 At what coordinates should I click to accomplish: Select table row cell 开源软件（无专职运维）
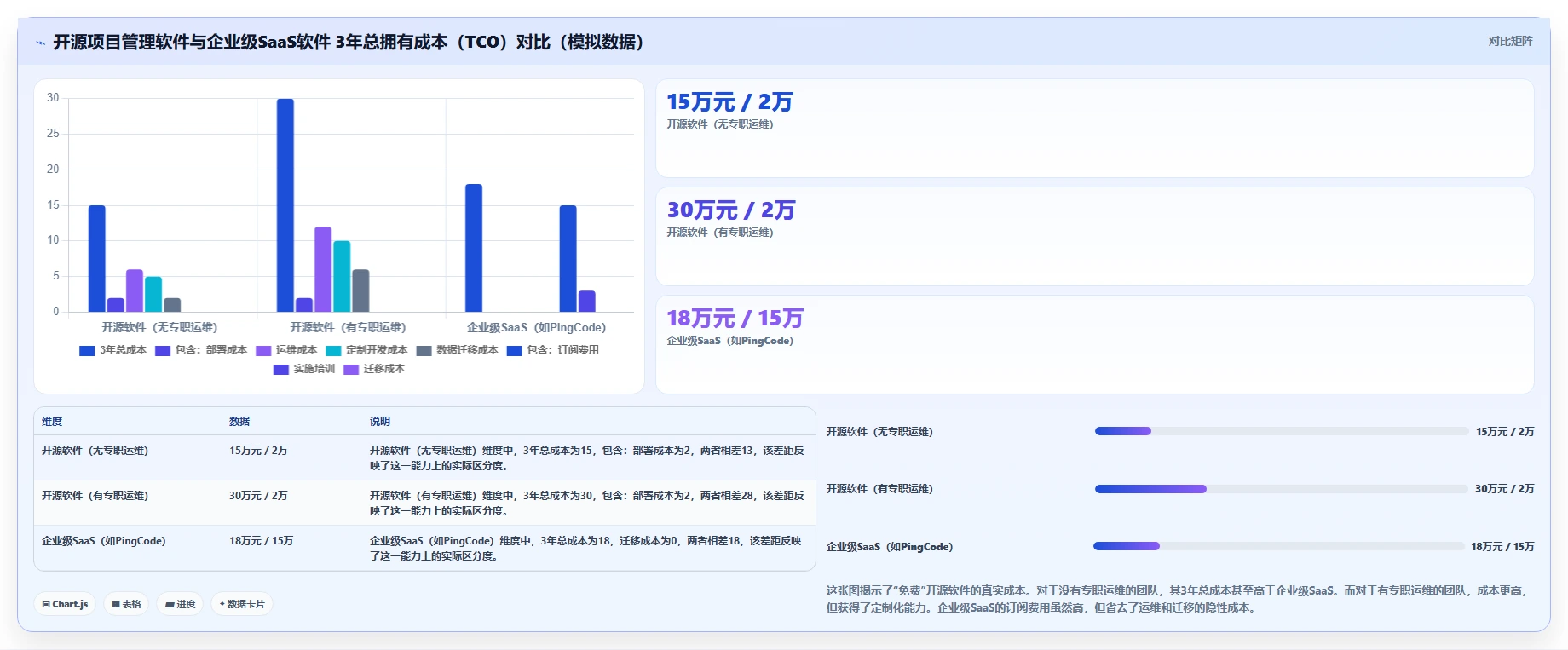(x=95, y=451)
